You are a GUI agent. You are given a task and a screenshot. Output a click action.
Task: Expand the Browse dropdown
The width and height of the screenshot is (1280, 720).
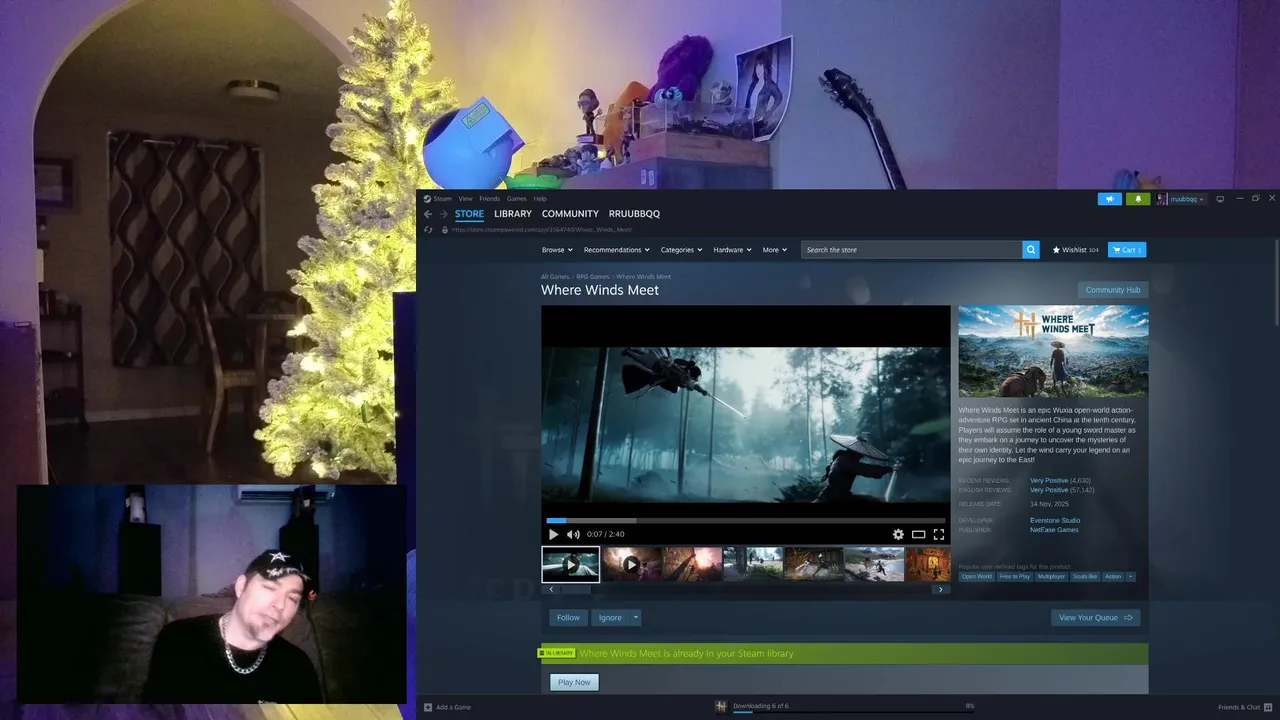click(557, 250)
